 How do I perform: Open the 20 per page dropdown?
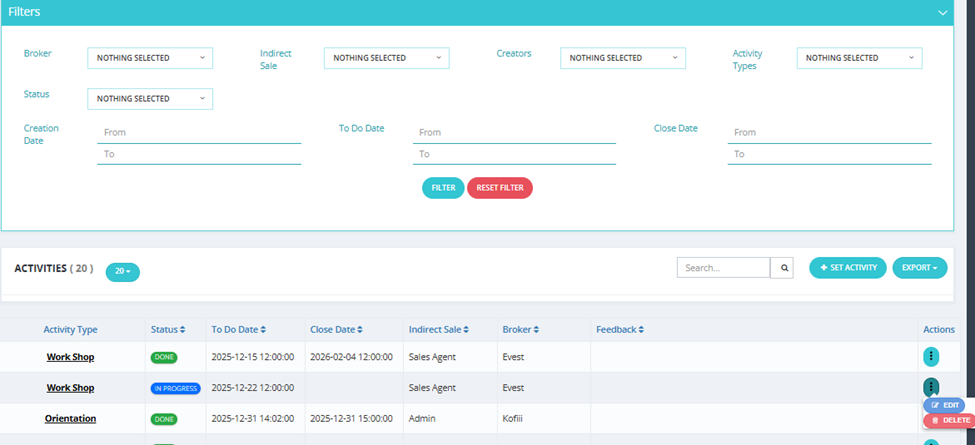(122, 272)
